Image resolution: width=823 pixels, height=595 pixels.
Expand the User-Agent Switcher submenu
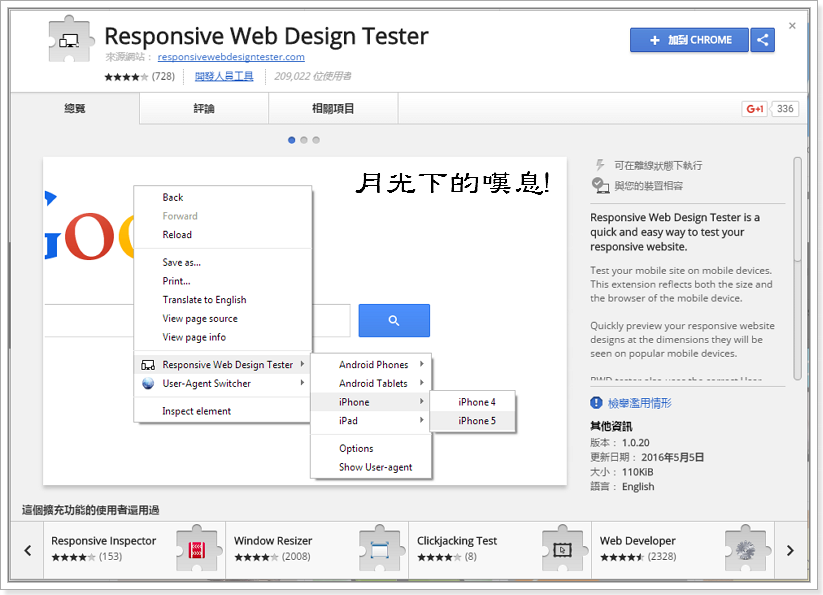(207, 382)
